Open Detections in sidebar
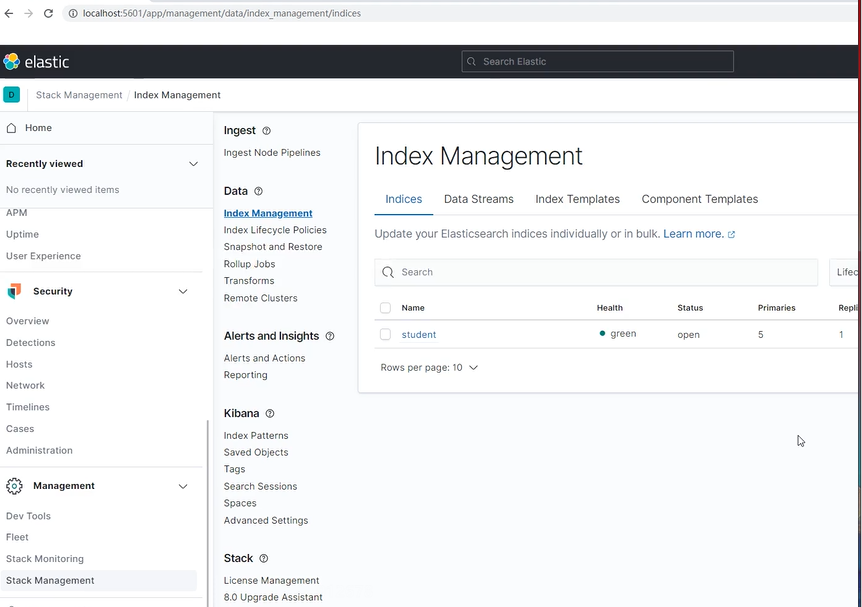862x607 pixels. click(31, 343)
